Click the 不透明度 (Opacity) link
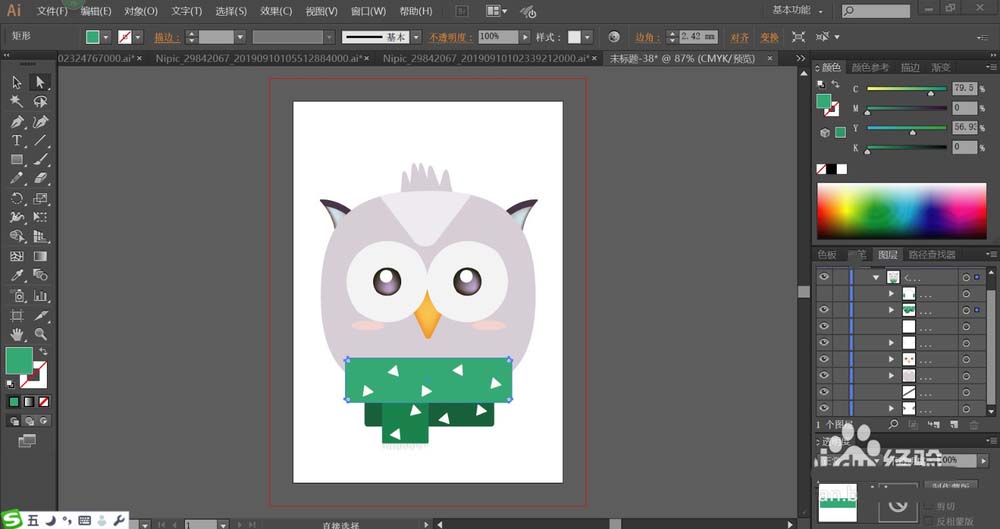The height and width of the screenshot is (529, 1000). (450, 38)
